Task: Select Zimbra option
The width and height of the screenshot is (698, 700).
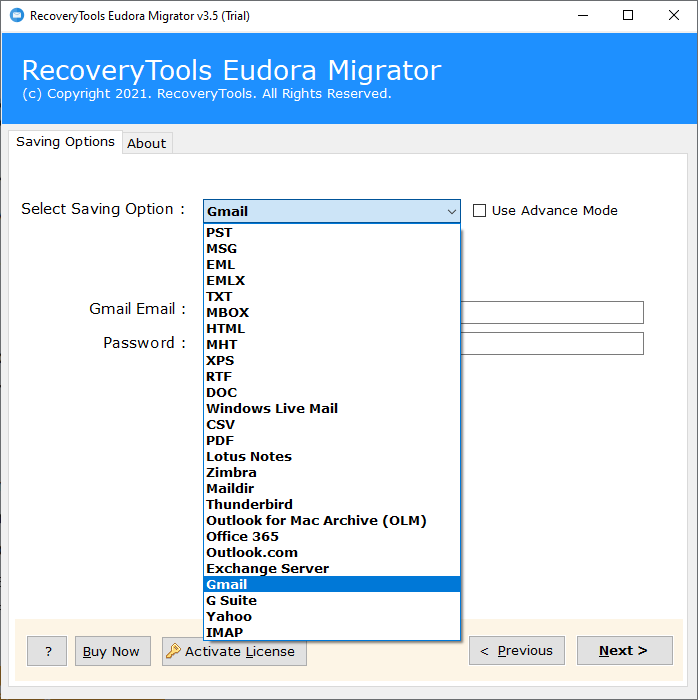Action: pos(332,473)
